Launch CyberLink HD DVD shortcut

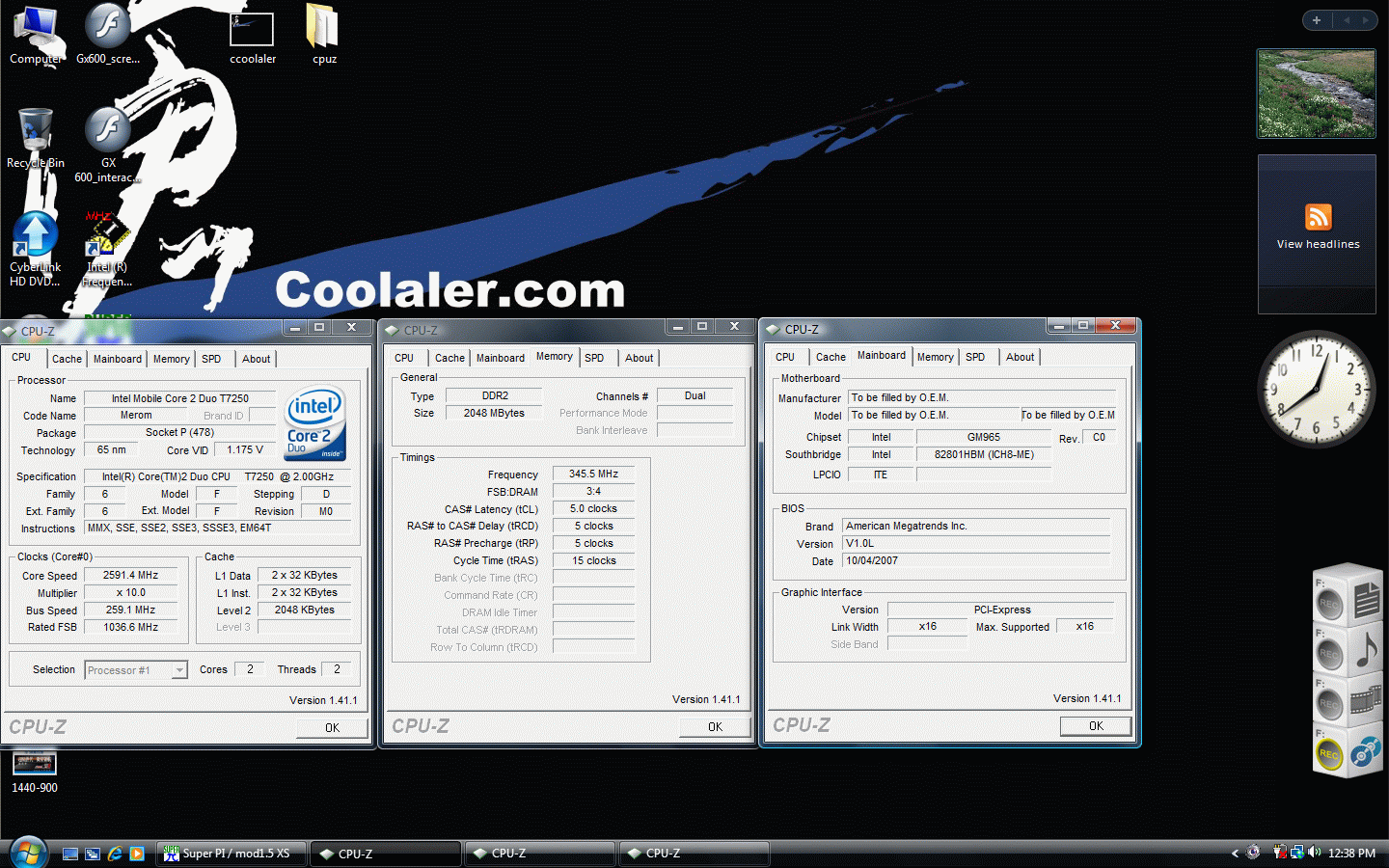tap(35, 249)
